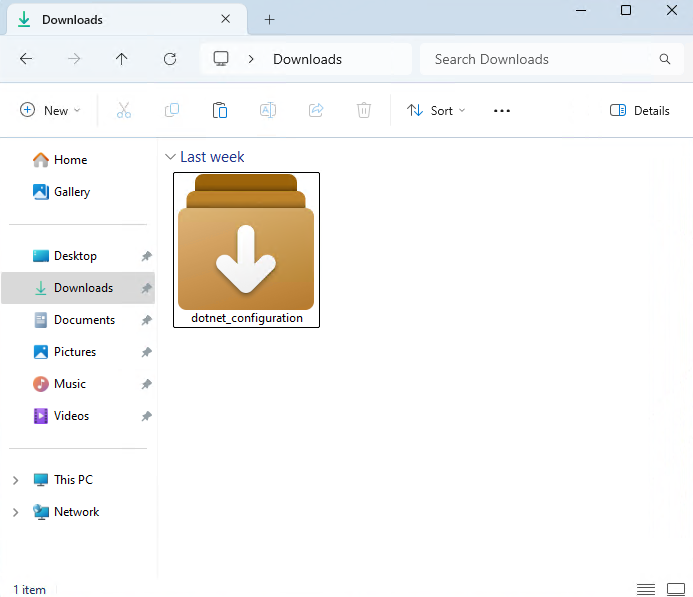Open the Sort options dropdown
Image resolution: width=693 pixels, height=597 pixels.
[x=436, y=111]
